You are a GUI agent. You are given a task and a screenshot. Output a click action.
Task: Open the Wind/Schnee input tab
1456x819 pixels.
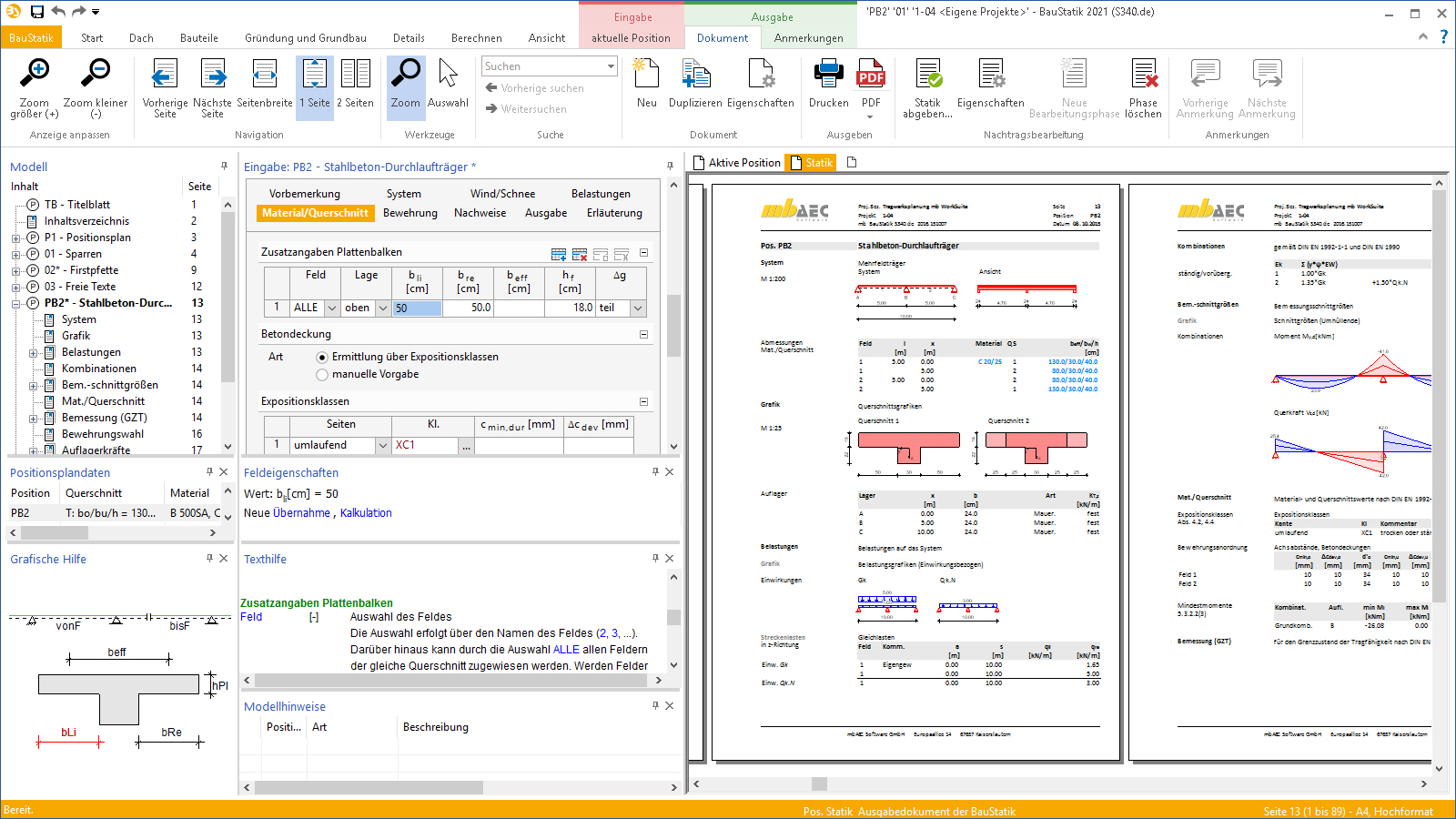point(502,194)
